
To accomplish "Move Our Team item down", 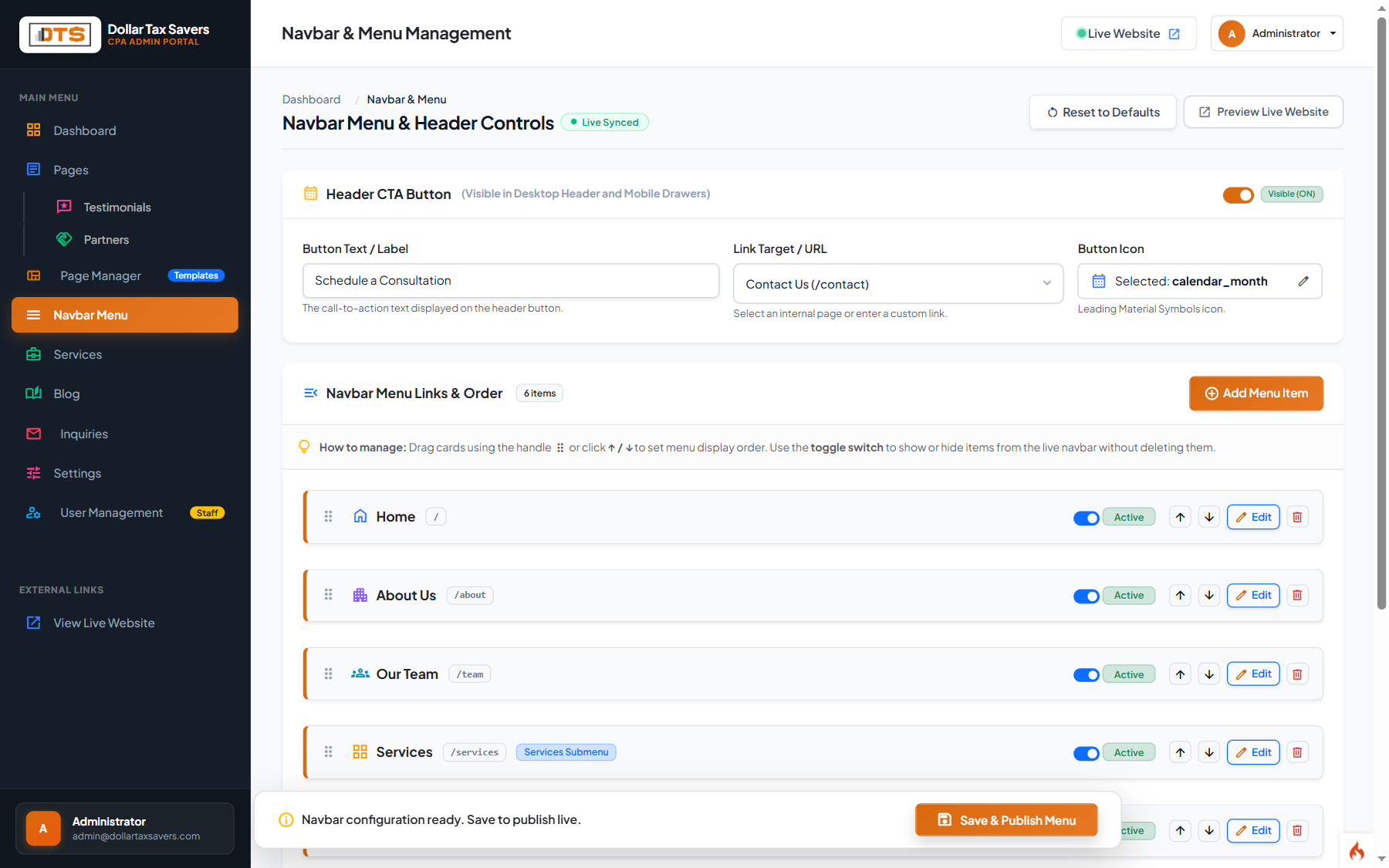I will click(1209, 674).
